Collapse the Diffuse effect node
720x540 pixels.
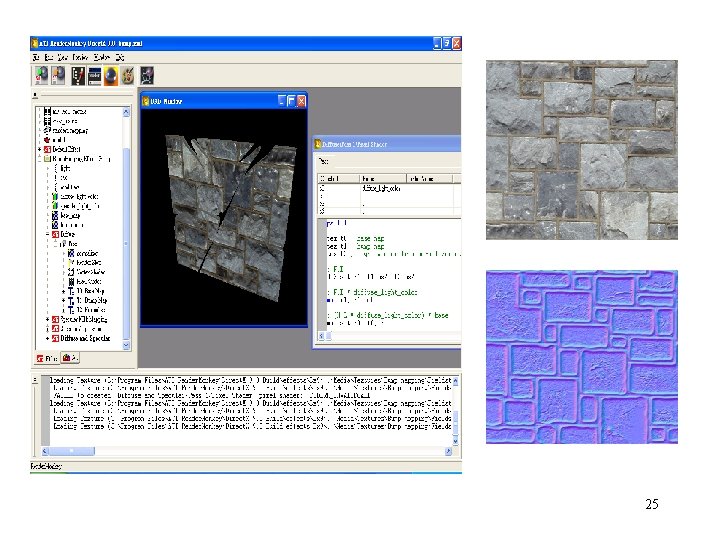tap(47, 234)
